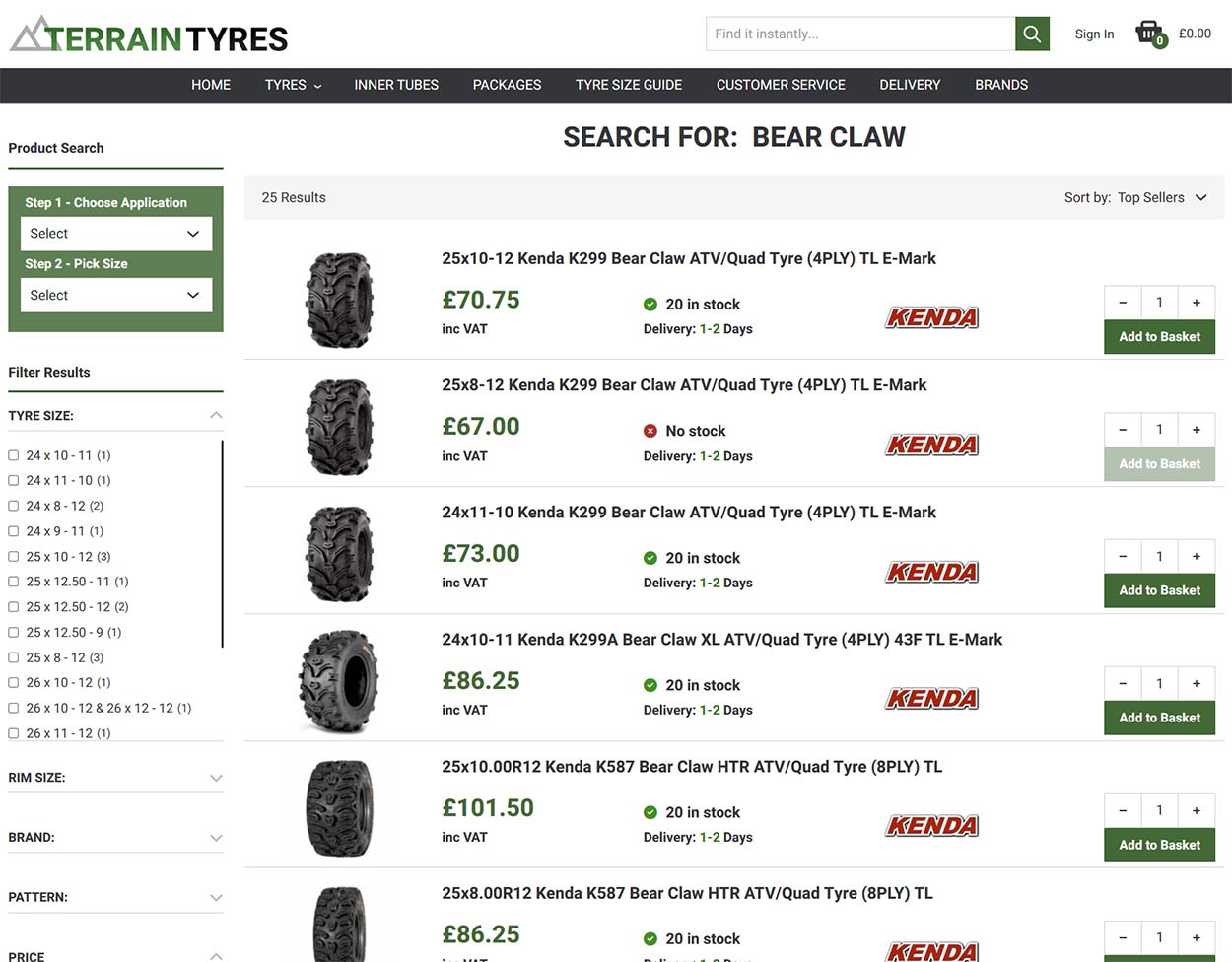
Task: Click the Kenda brand logo beside the K587 tyre
Action: pos(931,825)
